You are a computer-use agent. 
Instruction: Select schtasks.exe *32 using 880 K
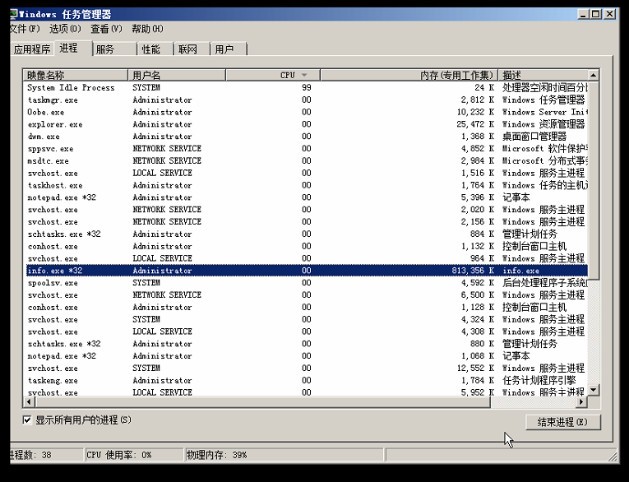click(x=306, y=344)
